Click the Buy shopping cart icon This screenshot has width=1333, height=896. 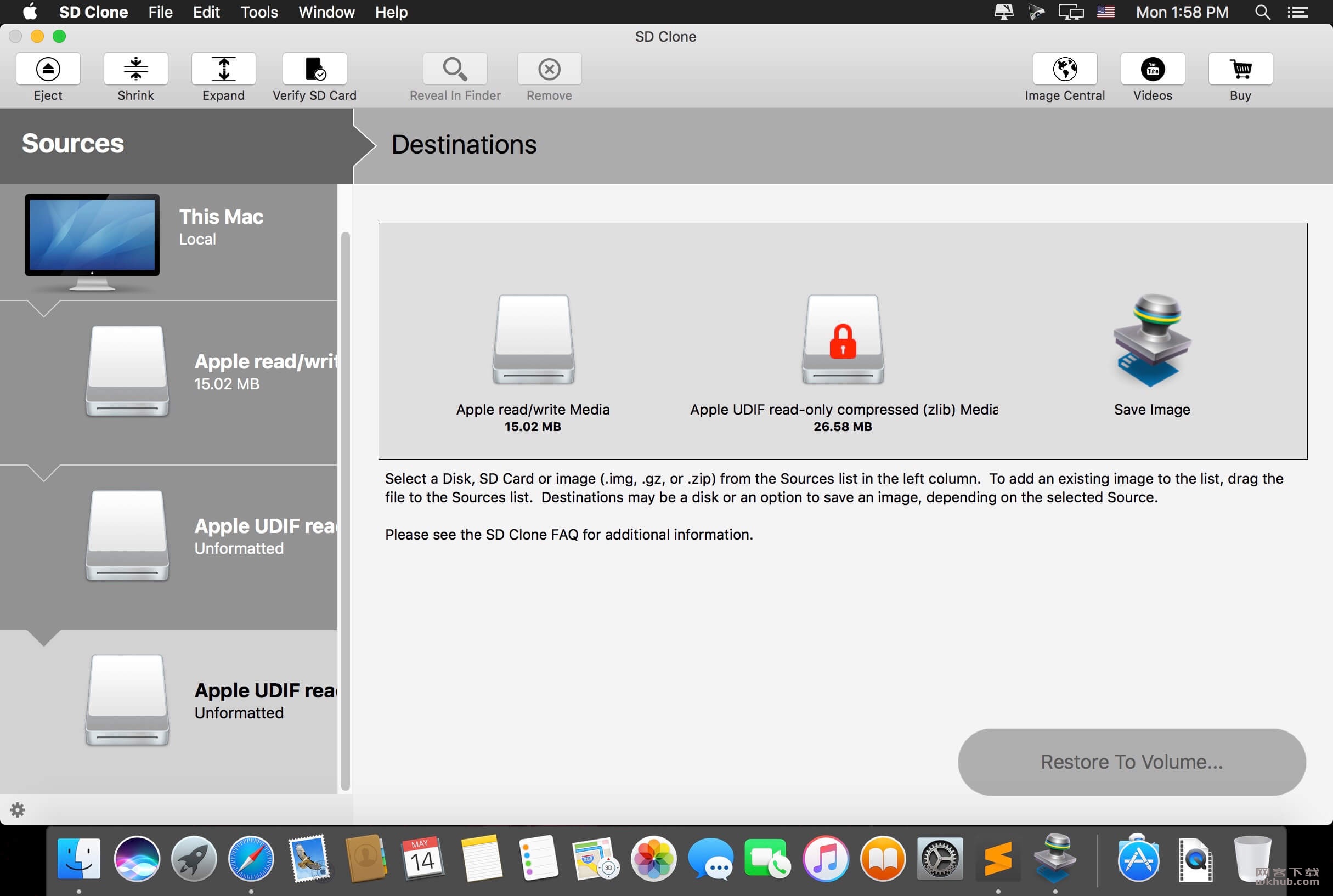point(1240,69)
